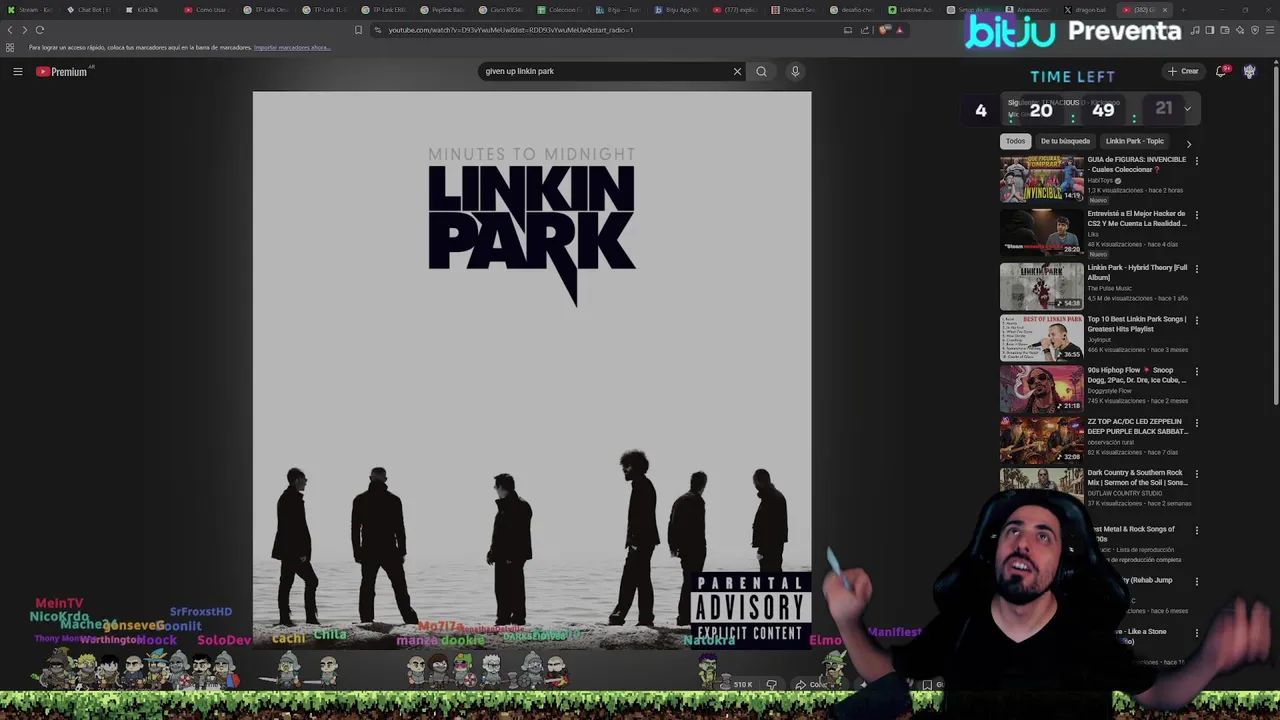Click the cast screen icon in address bar
This screenshot has height=720, width=1280.
pyautogui.click(x=848, y=30)
